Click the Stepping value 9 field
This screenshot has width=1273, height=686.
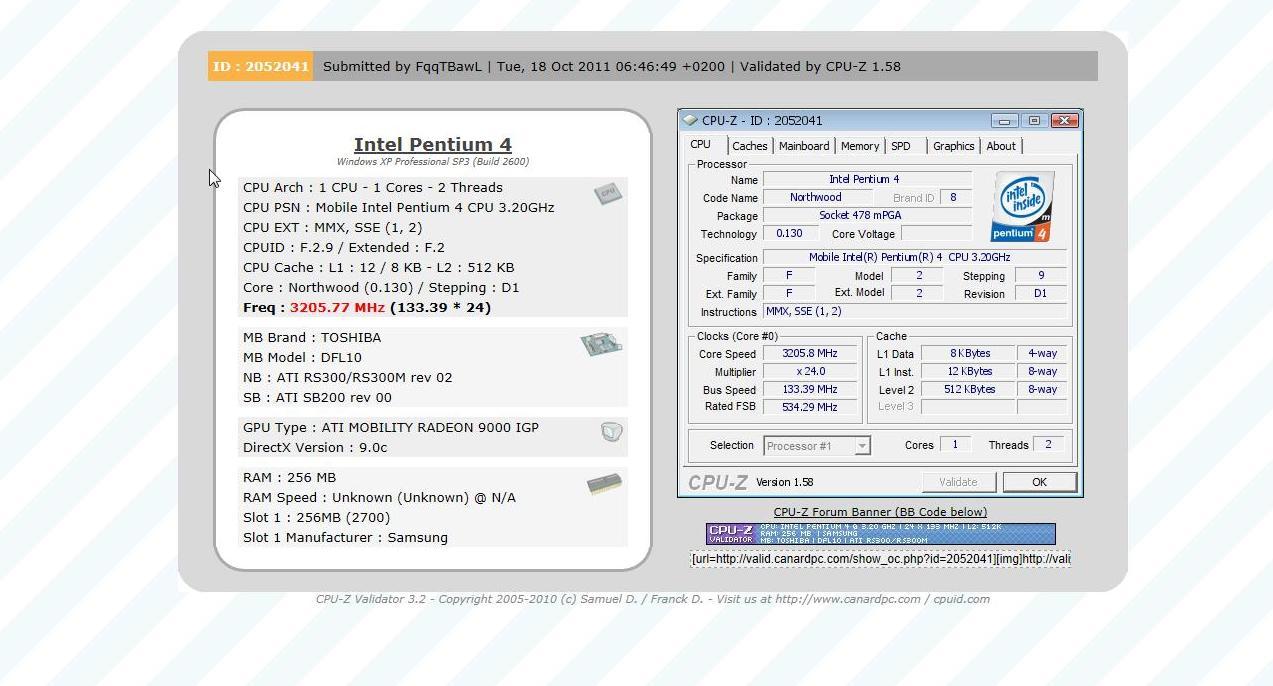pos(1041,275)
